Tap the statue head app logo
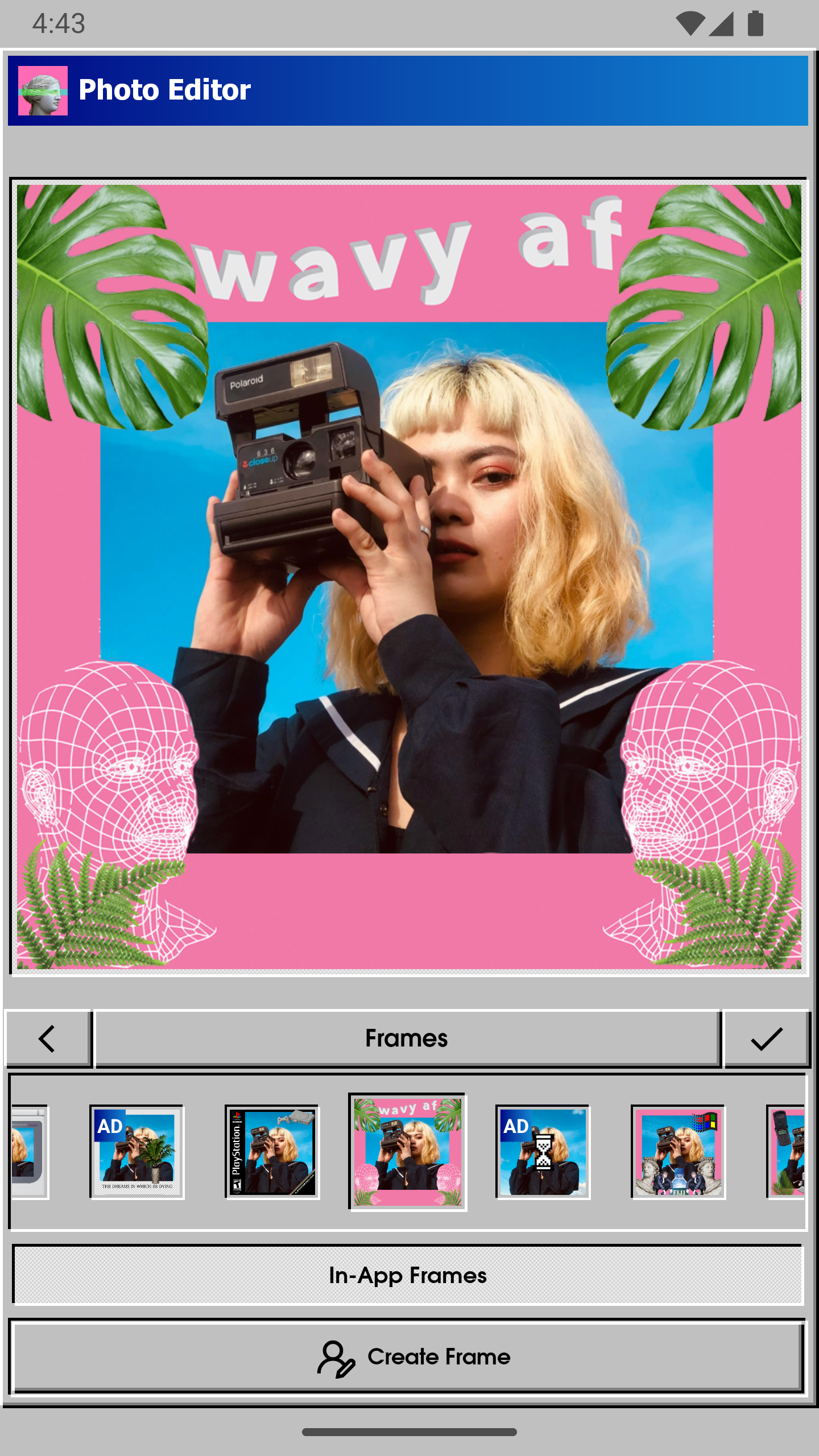Viewport: 819px width, 1456px height. point(43,90)
